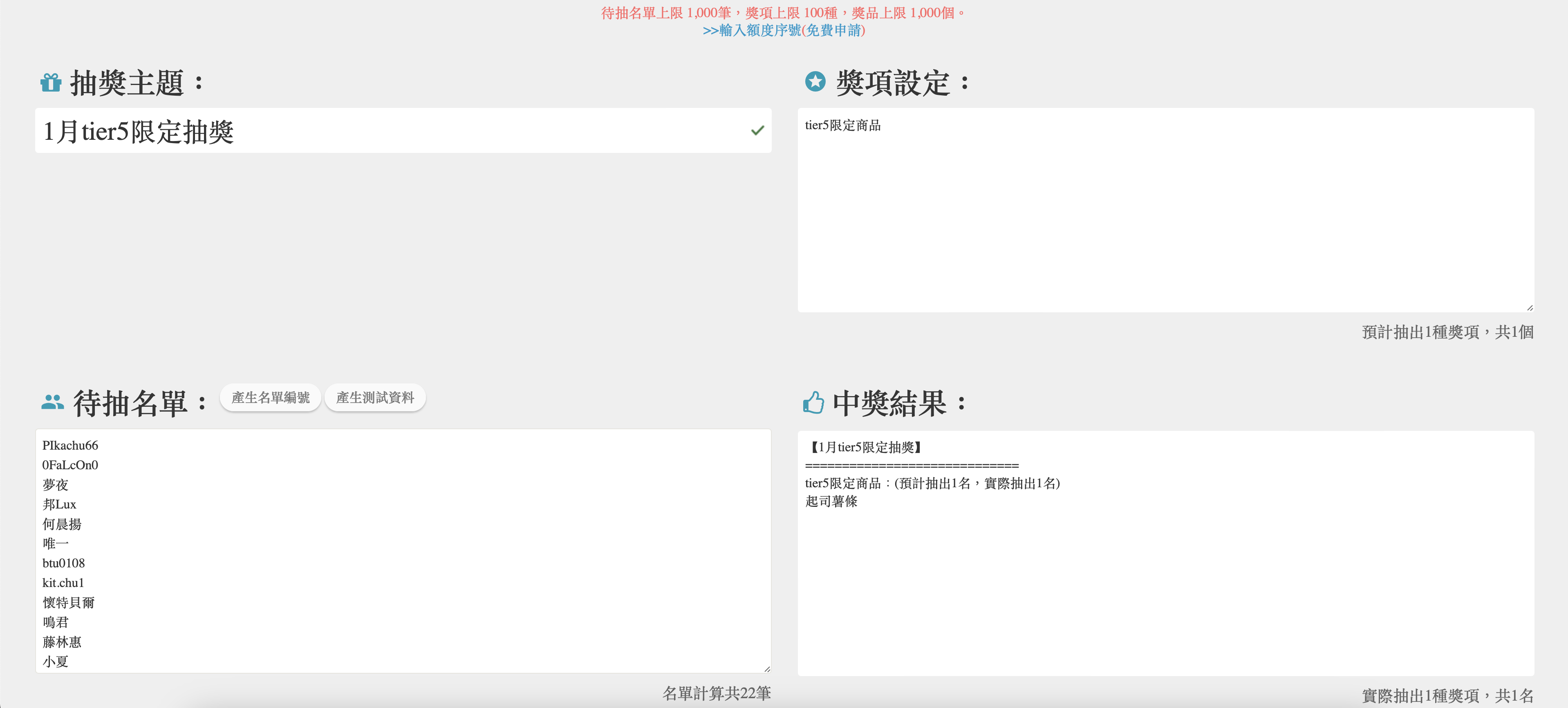Click the result line tier5限定商品：(預計抽出1名，實際抽出1名)
This screenshot has width=1568, height=708.
click(932, 483)
